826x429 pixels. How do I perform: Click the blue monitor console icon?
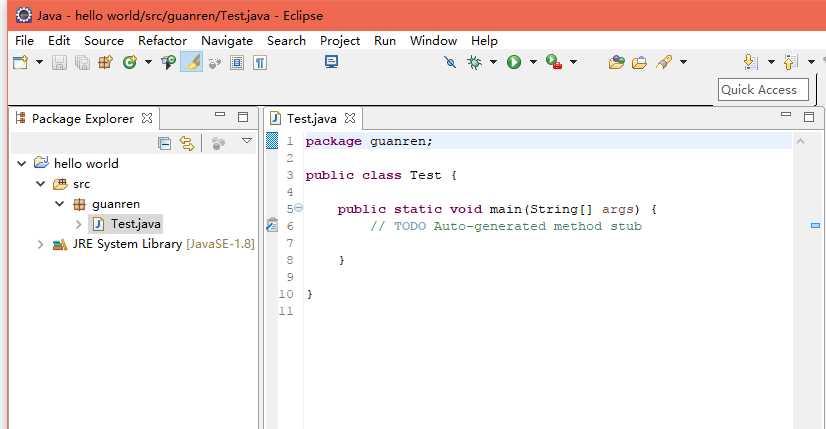pos(331,62)
